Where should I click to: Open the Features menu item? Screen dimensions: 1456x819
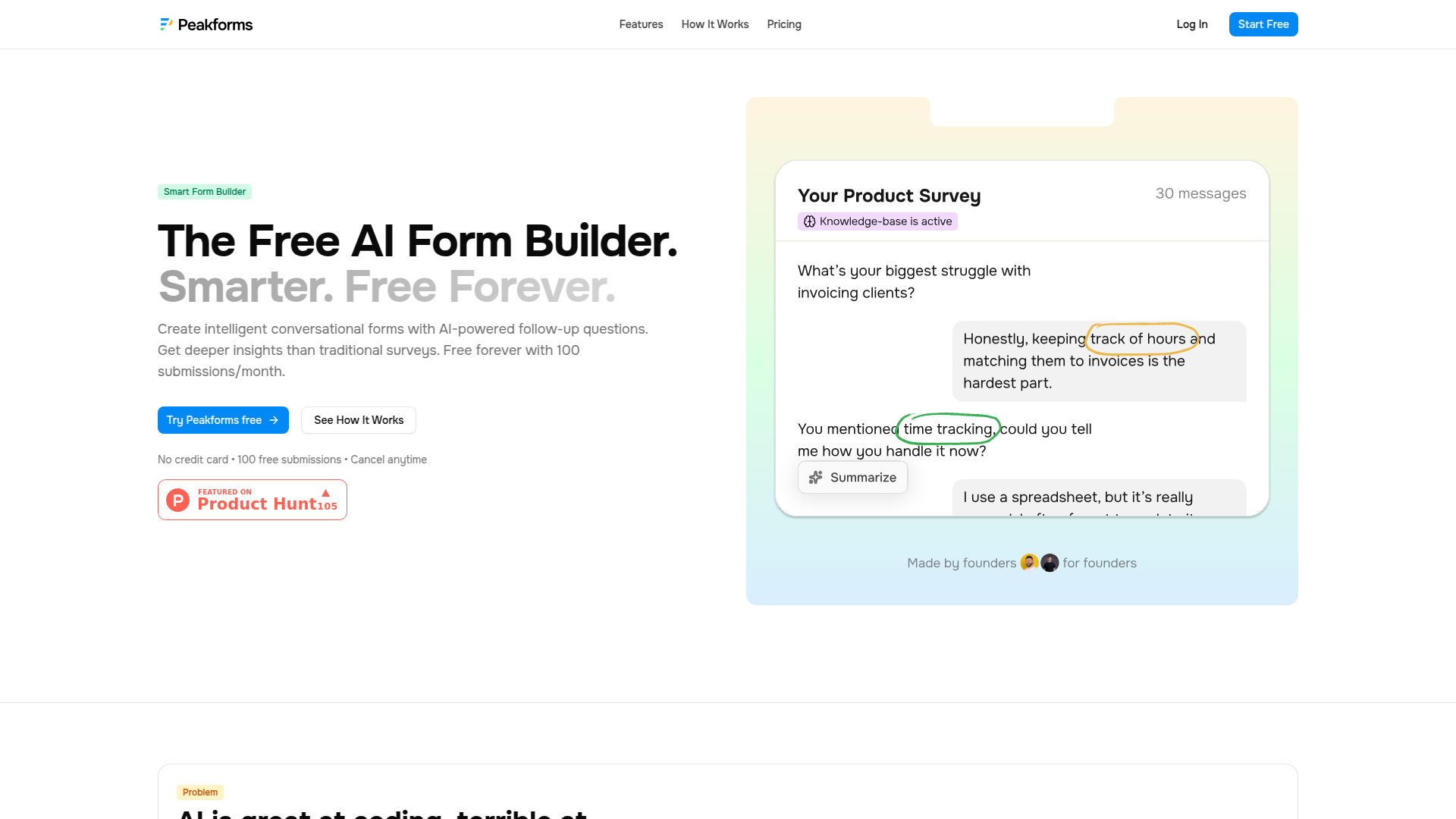click(x=641, y=24)
